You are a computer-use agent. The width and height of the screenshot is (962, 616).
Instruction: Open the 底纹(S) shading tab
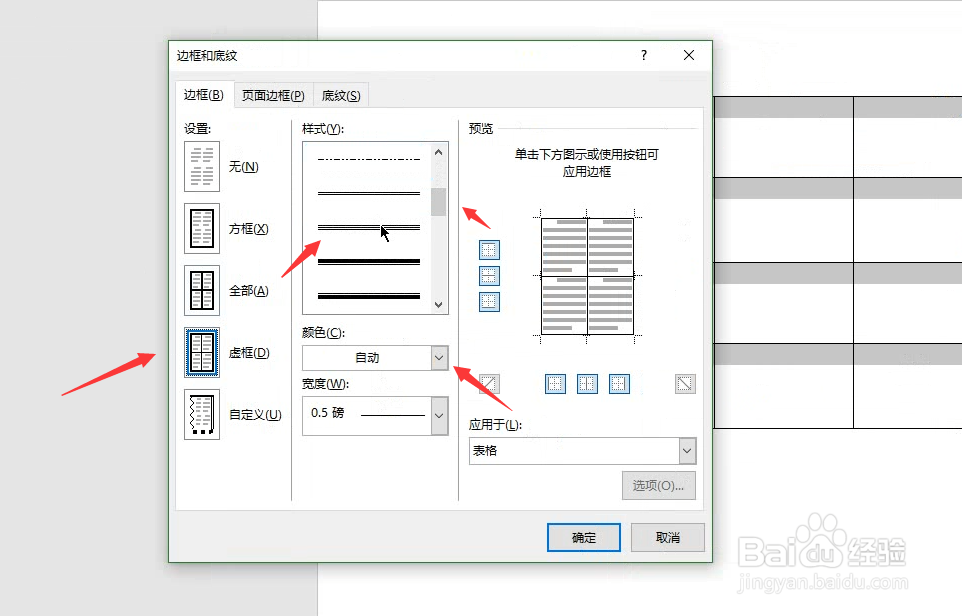pyautogui.click(x=341, y=96)
